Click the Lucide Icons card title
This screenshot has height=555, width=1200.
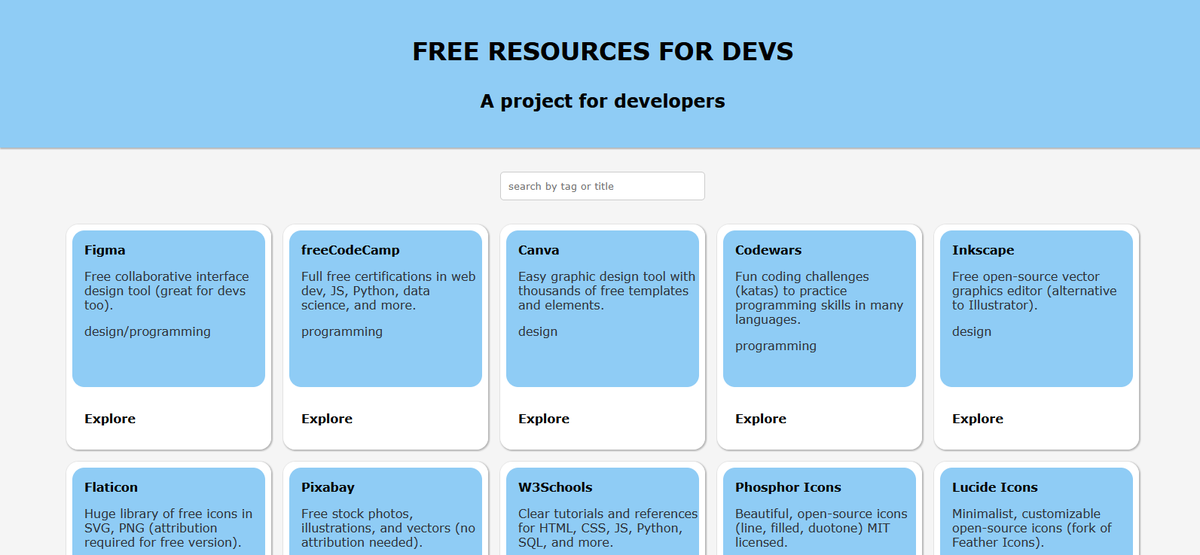(x=995, y=487)
